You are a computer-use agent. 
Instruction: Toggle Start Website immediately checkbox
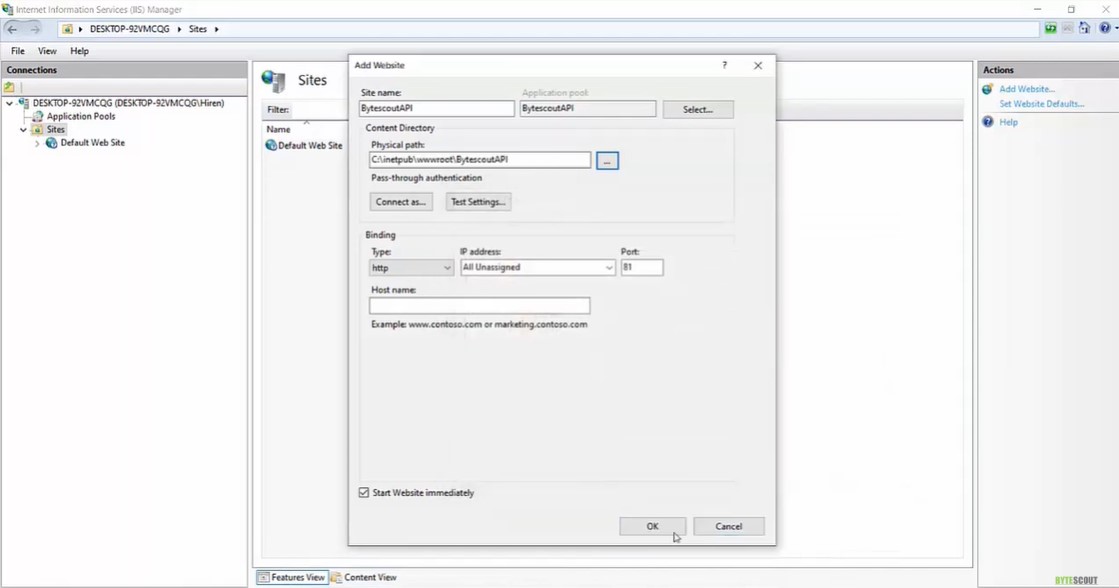[364, 493]
